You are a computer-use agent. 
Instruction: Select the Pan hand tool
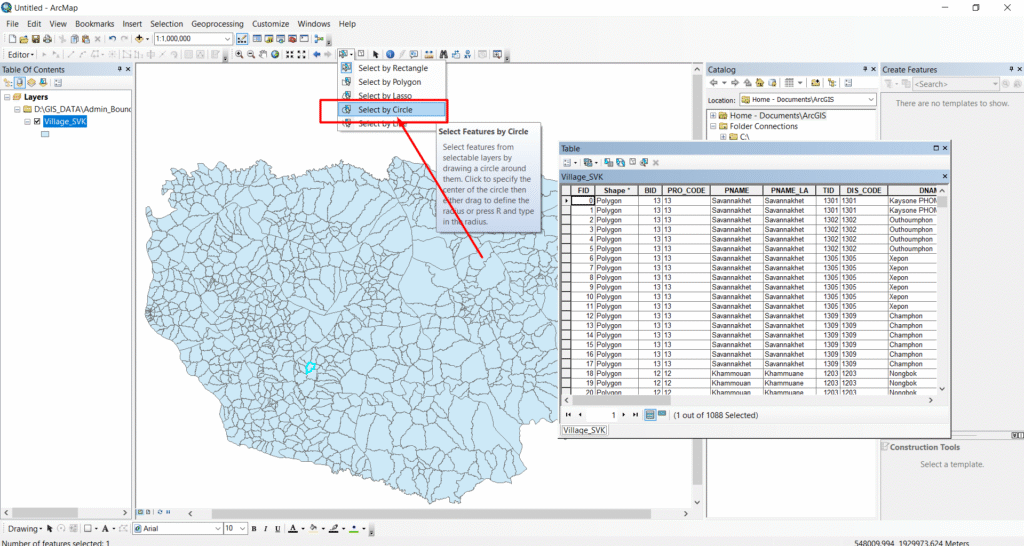point(263,55)
